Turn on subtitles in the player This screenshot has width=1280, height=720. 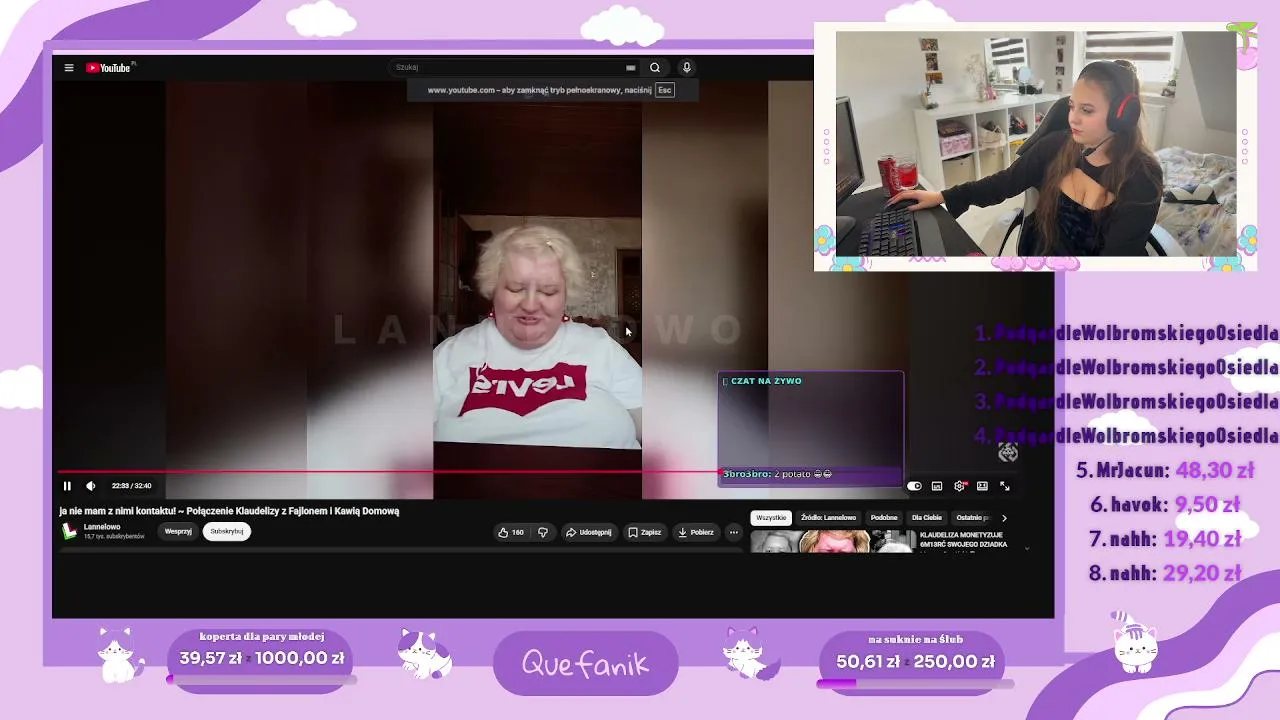click(937, 486)
